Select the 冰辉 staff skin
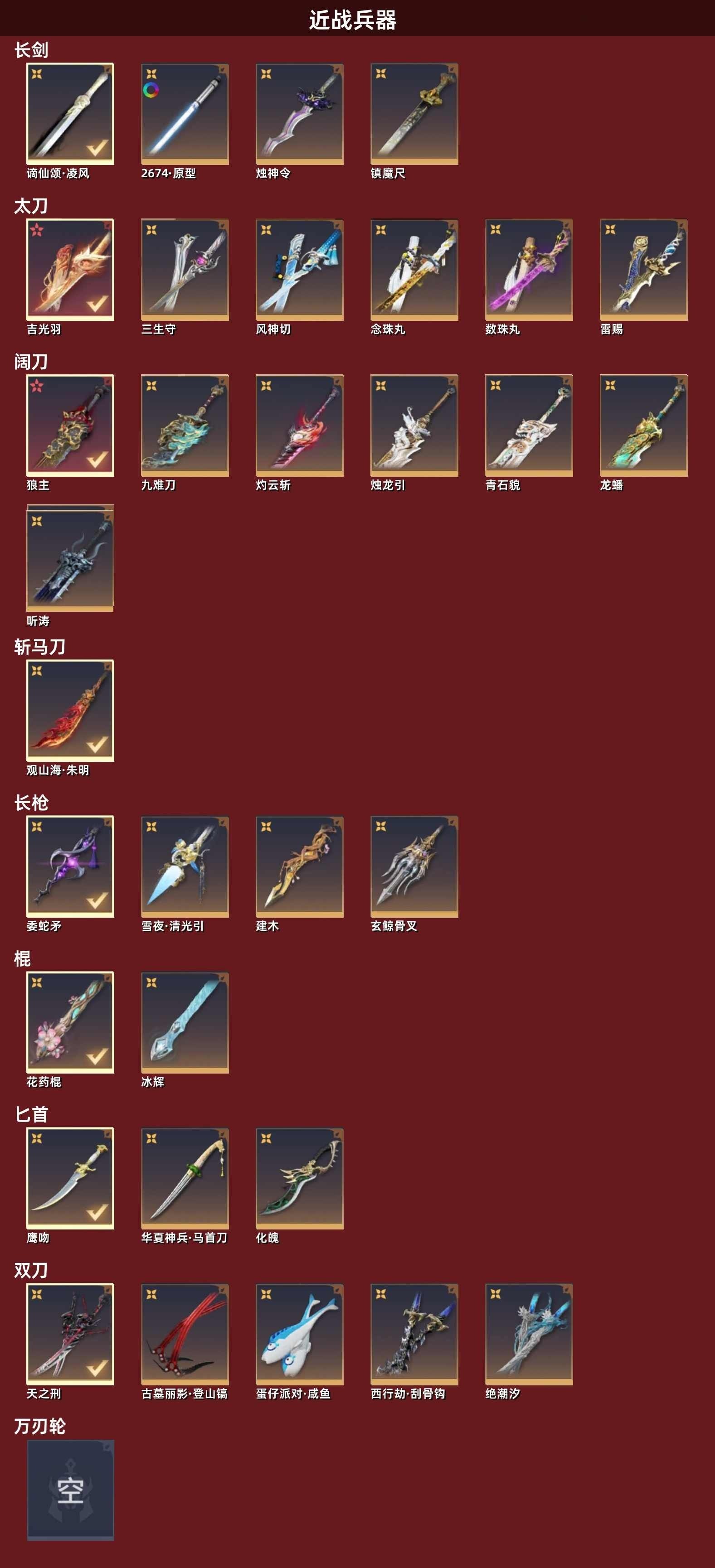Image resolution: width=715 pixels, height=1568 pixels. [185, 1023]
